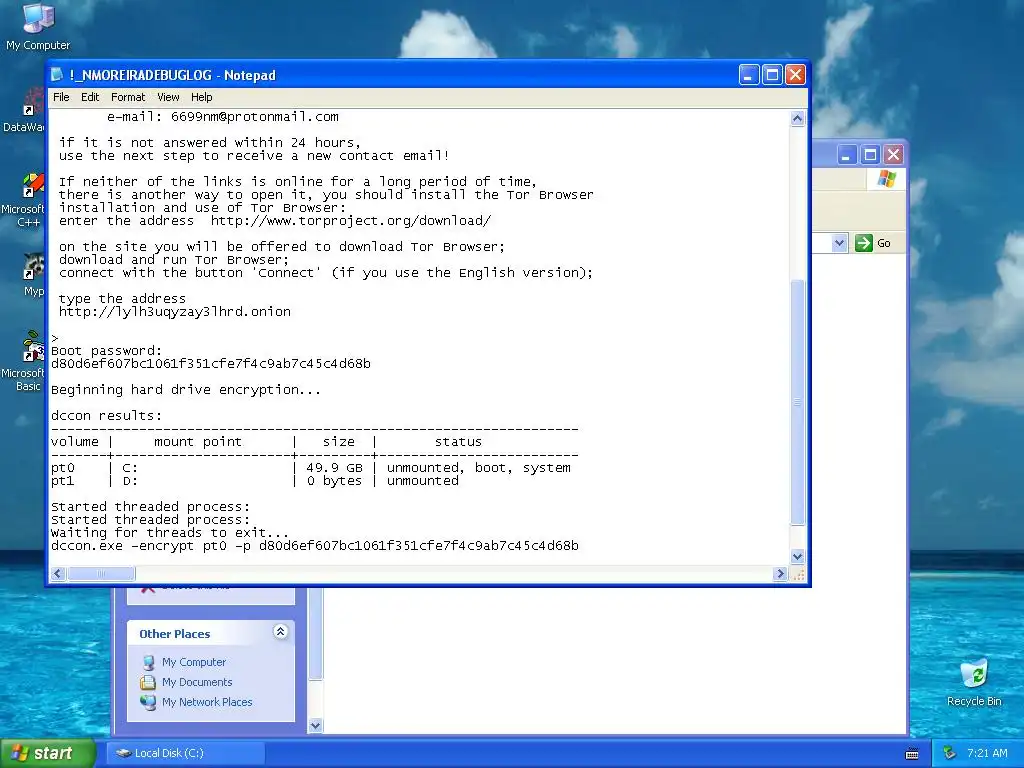Click the keyboard tray icon on the taskbar
The width and height of the screenshot is (1024, 768).
click(x=912, y=754)
